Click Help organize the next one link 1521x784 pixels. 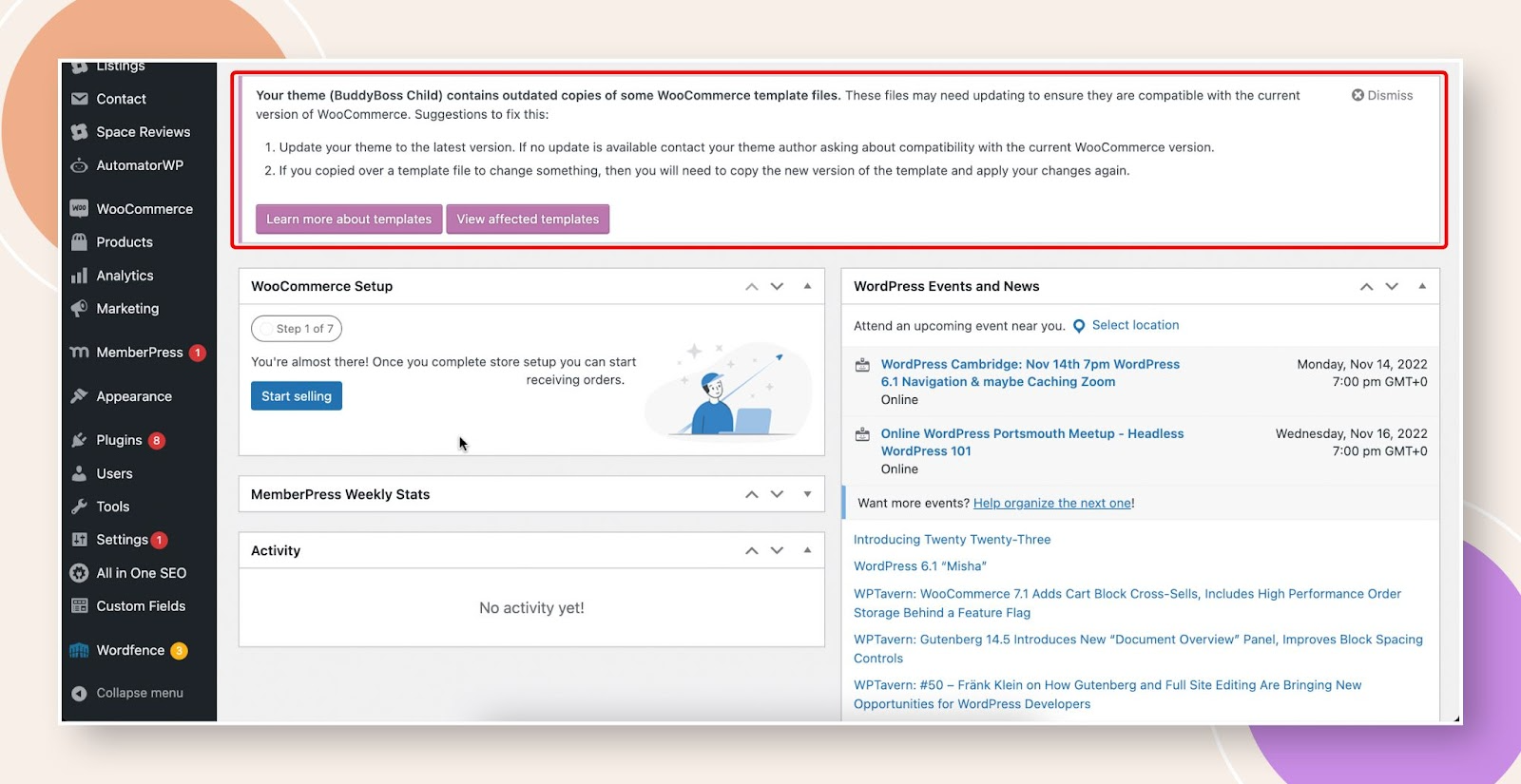(x=1052, y=504)
